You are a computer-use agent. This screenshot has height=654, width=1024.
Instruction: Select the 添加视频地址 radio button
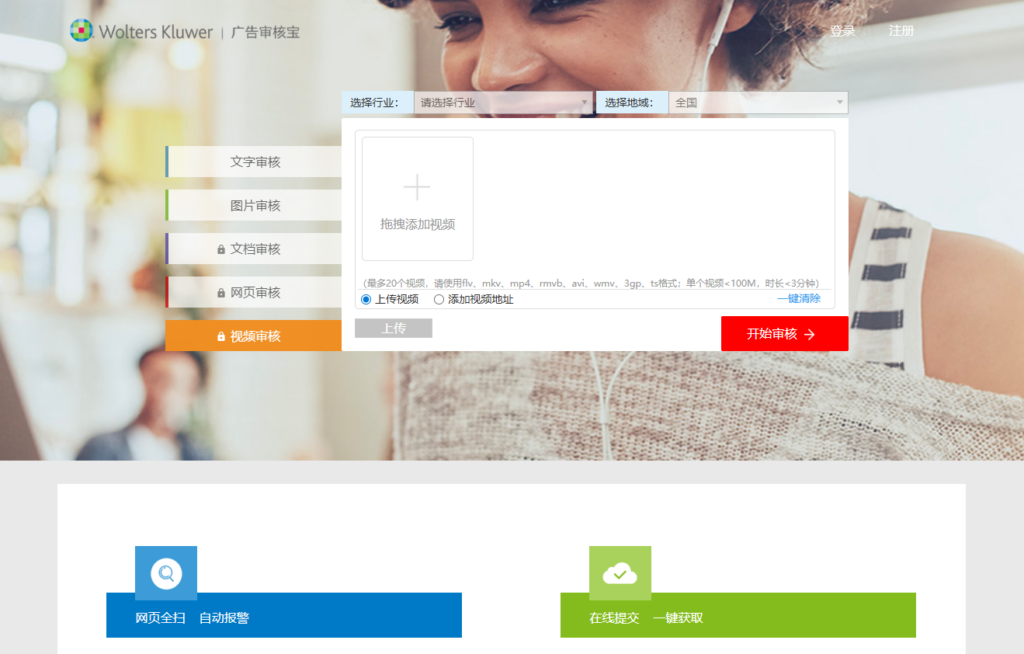point(439,299)
